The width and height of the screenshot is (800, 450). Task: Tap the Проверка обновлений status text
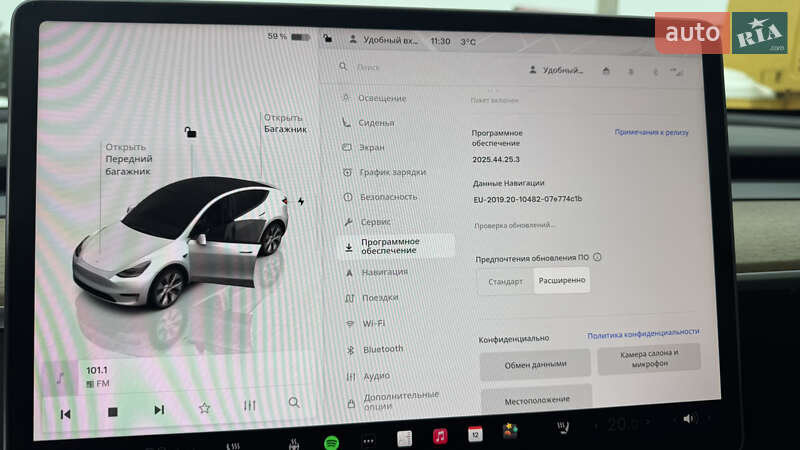click(514, 225)
